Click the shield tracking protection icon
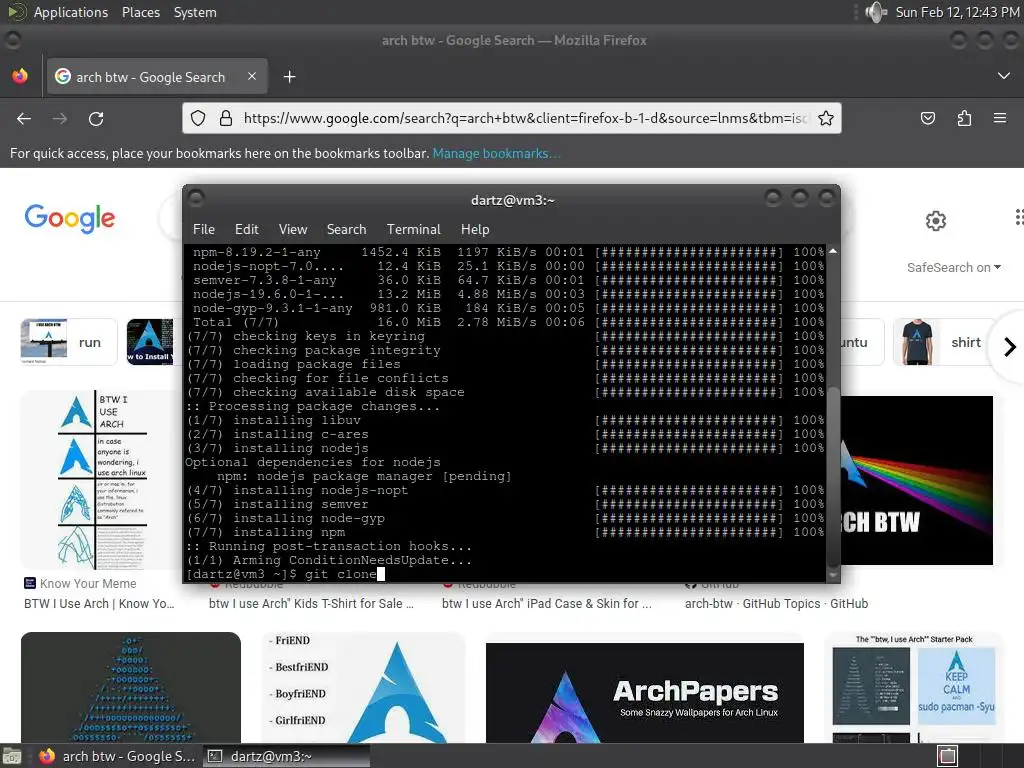This screenshot has height=768, width=1024. (x=198, y=118)
